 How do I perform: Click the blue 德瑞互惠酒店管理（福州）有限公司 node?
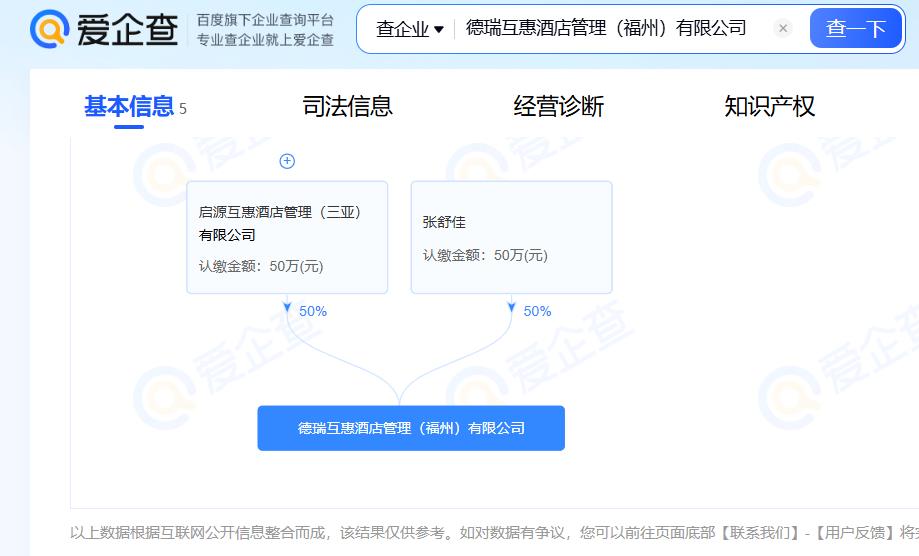coord(411,428)
